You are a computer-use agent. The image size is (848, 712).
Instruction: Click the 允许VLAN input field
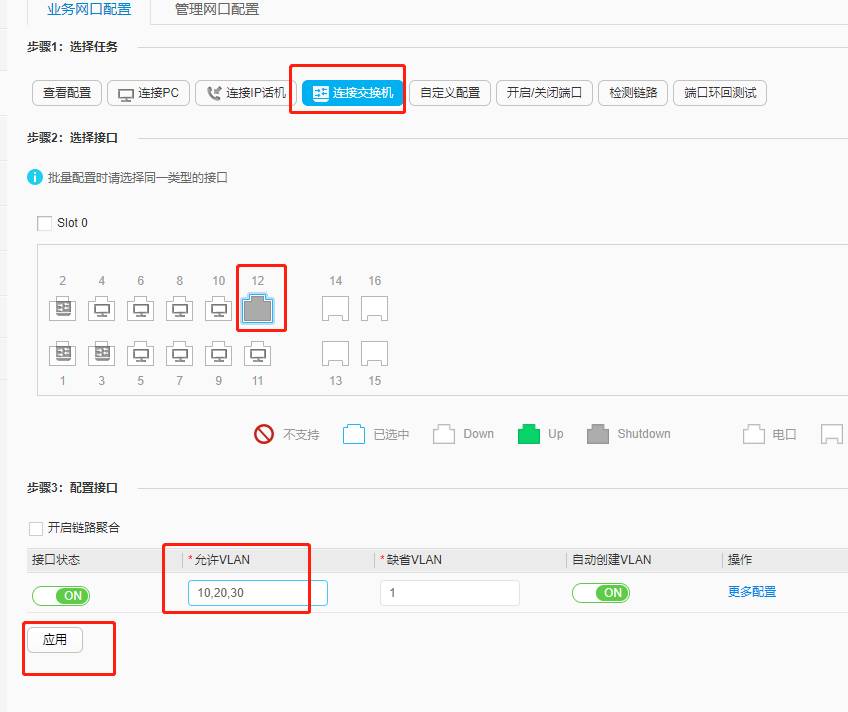coord(258,593)
